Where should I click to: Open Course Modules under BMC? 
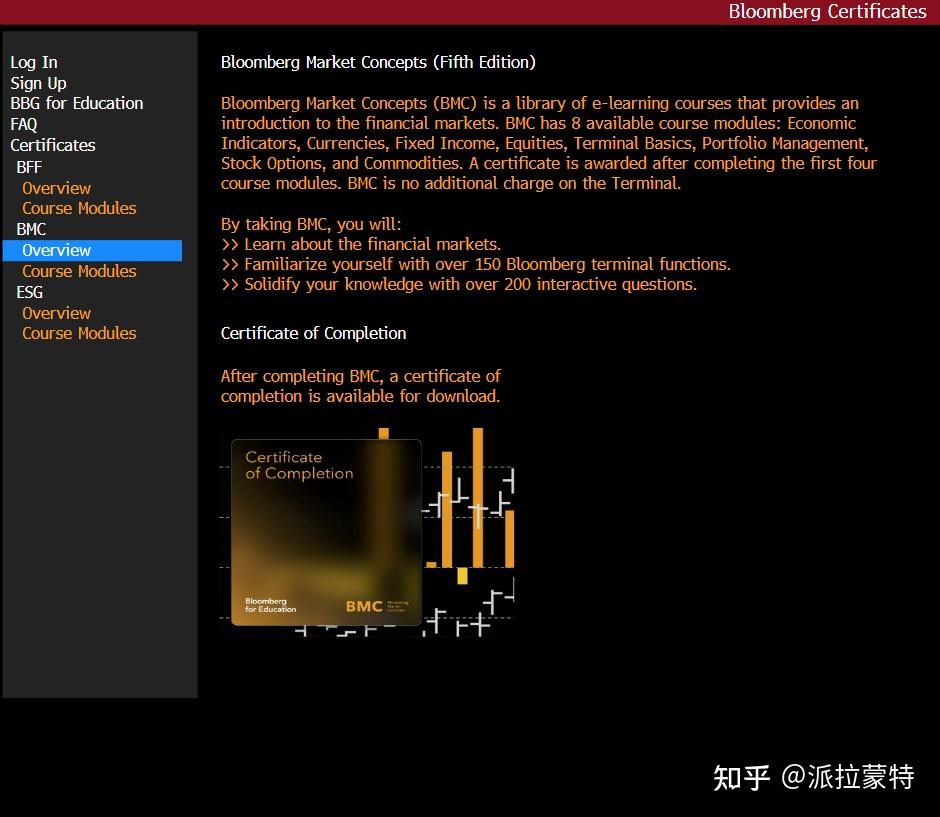[79, 271]
